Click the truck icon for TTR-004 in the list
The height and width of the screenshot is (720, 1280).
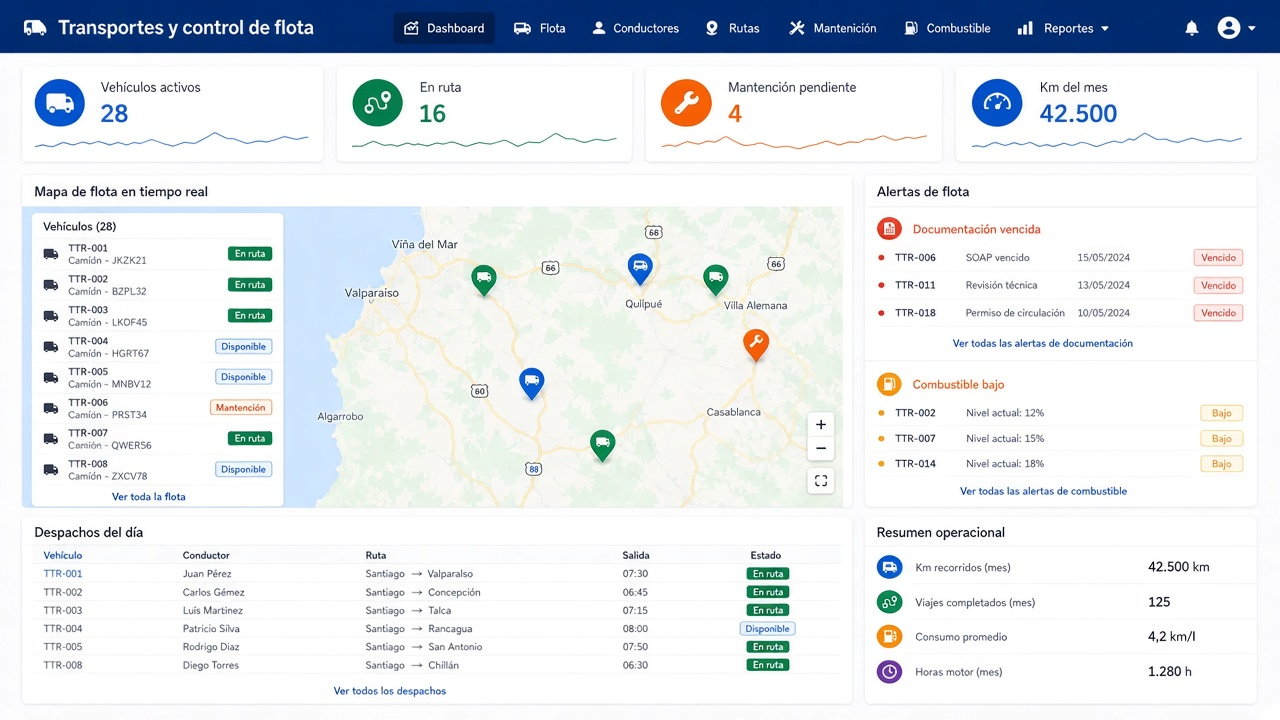click(51, 347)
